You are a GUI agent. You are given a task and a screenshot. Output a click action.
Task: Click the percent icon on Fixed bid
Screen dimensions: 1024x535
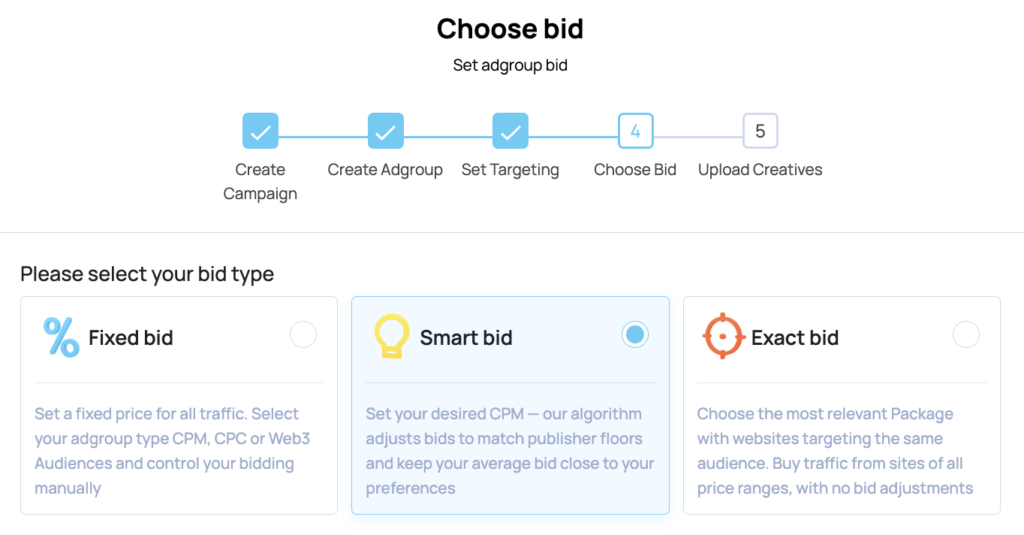coord(61,338)
